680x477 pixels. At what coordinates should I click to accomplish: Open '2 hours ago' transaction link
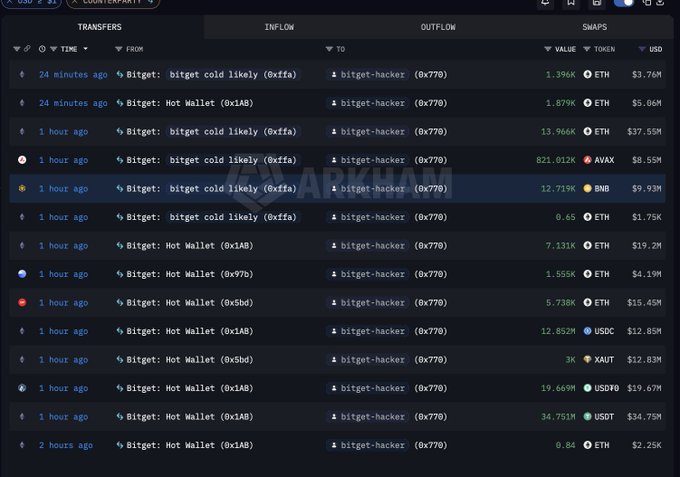(x=66, y=445)
